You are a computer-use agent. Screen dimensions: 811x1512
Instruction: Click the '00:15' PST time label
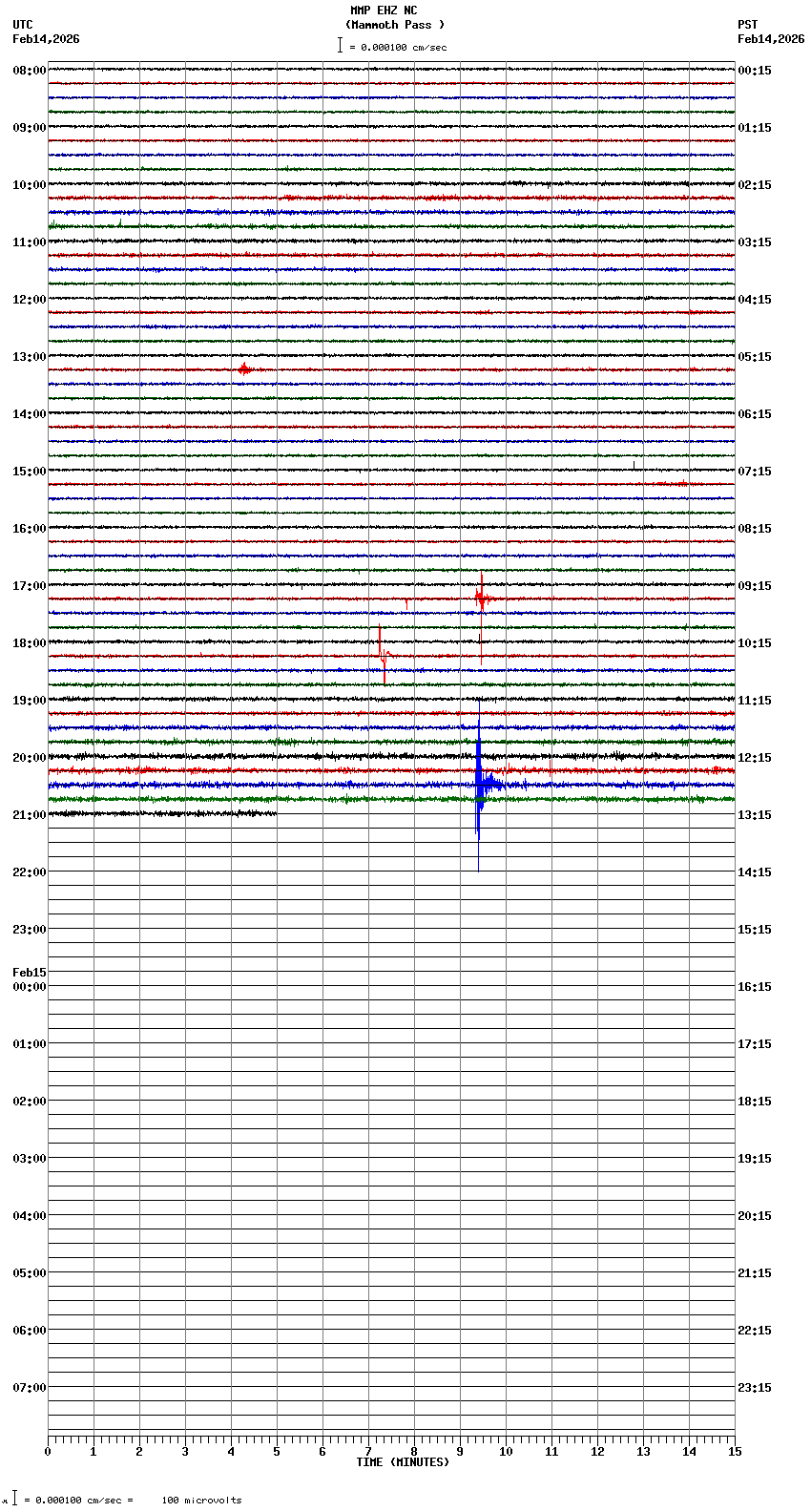[755, 71]
